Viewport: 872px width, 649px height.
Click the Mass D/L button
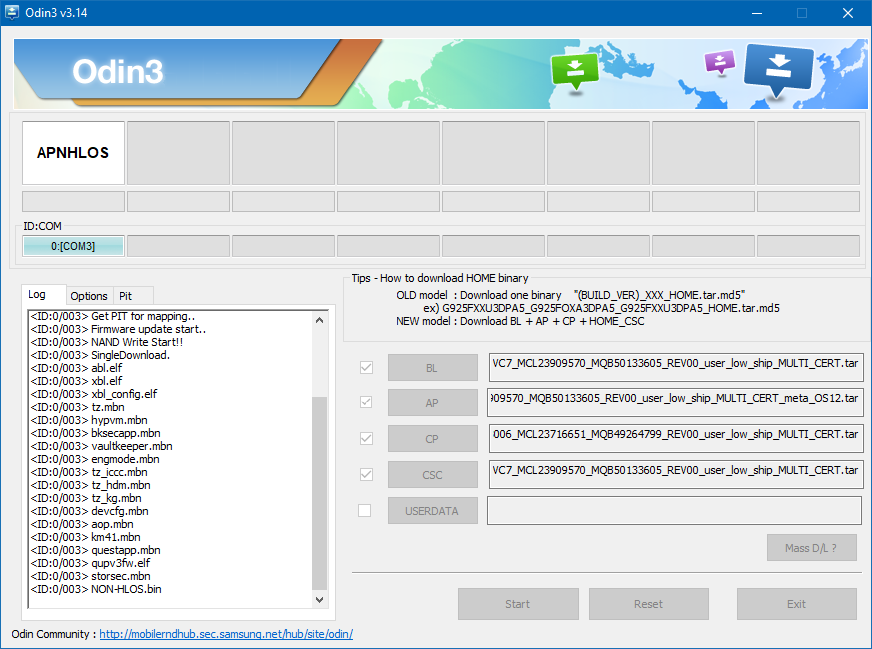pyautogui.click(x=811, y=548)
